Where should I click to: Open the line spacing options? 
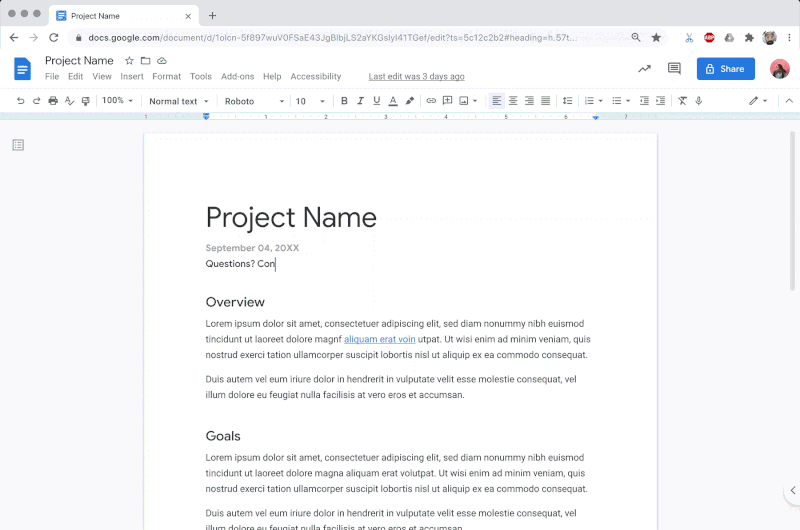[x=567, y=101]
